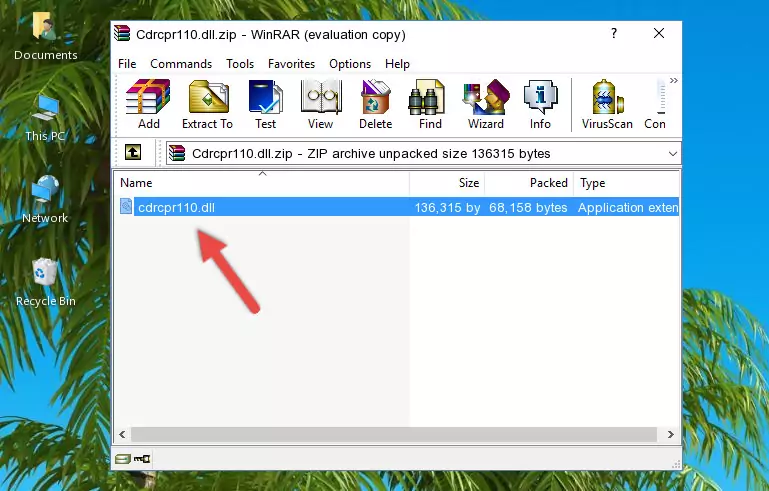This screenshot has height=491, width=769.
Task: Click the question mark help button
Action: point(614,33)
